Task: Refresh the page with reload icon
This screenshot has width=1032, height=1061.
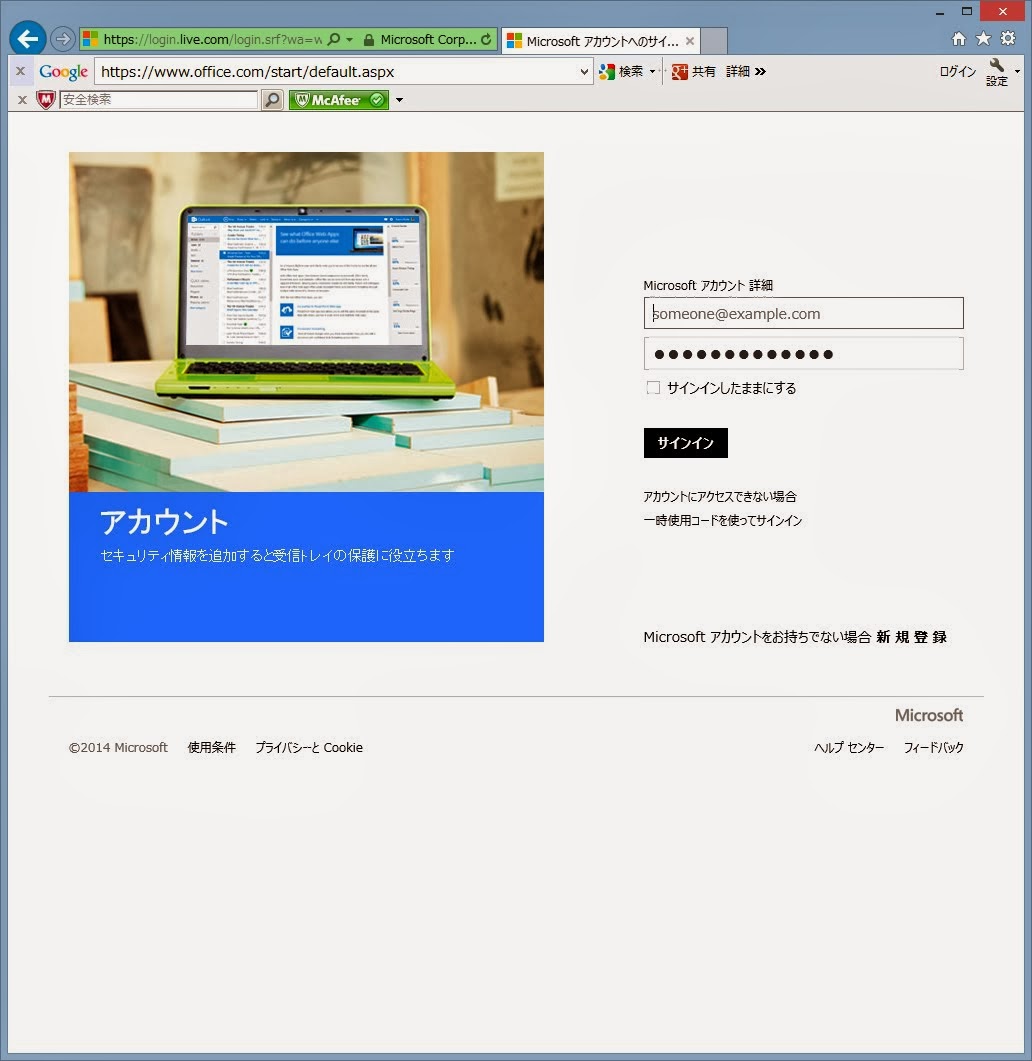Action: (487, 40)
